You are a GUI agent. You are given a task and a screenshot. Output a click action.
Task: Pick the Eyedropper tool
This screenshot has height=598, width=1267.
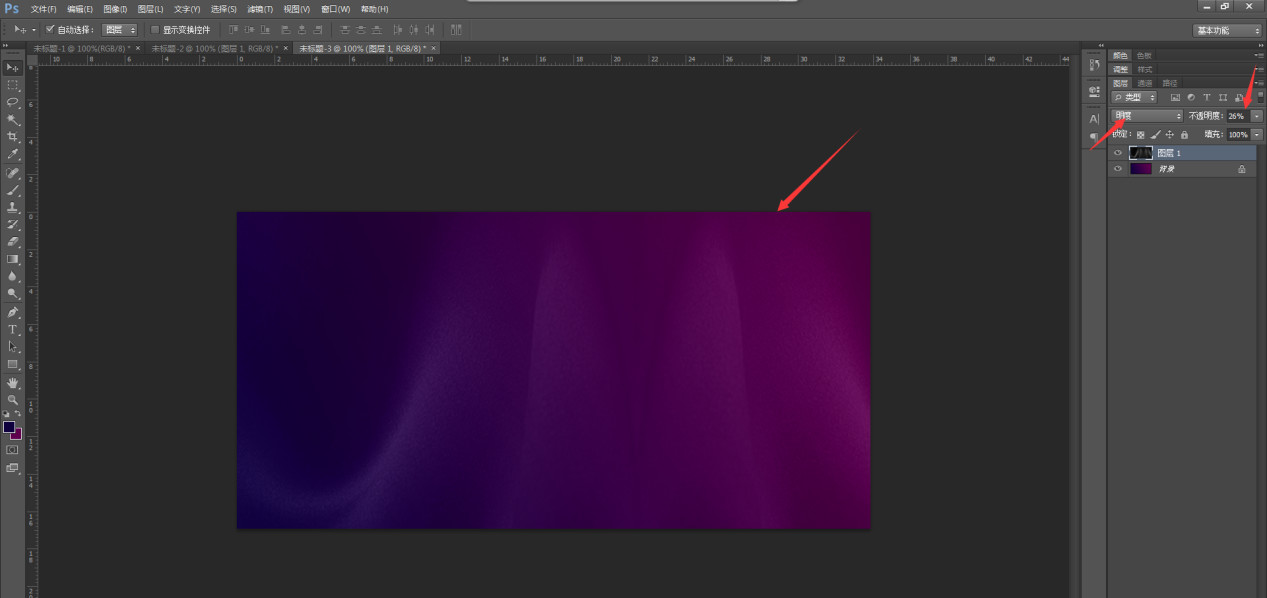point(13,154)
